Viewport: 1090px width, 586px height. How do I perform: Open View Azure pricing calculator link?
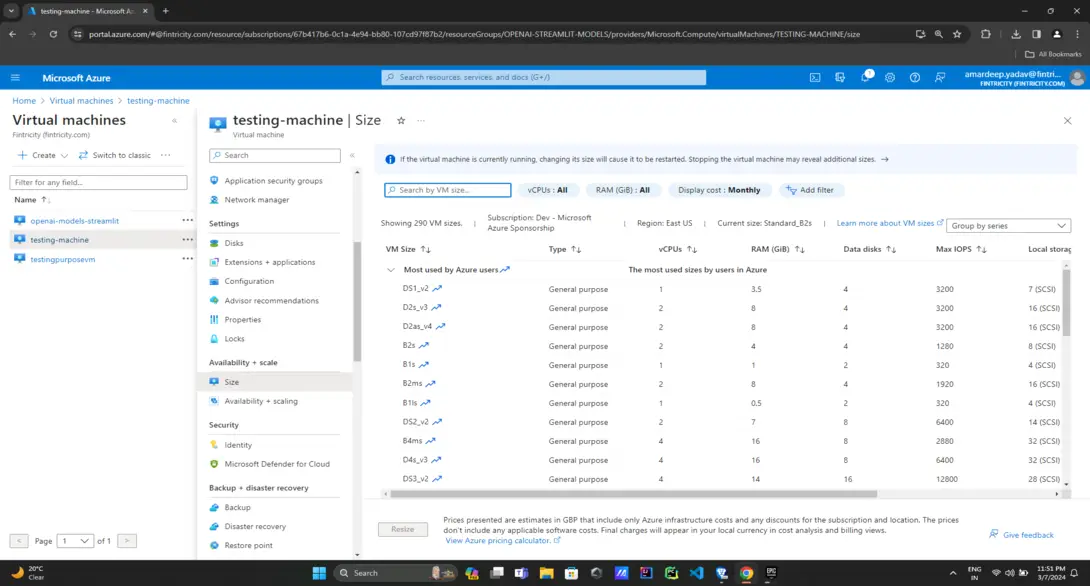pos(502,540)
